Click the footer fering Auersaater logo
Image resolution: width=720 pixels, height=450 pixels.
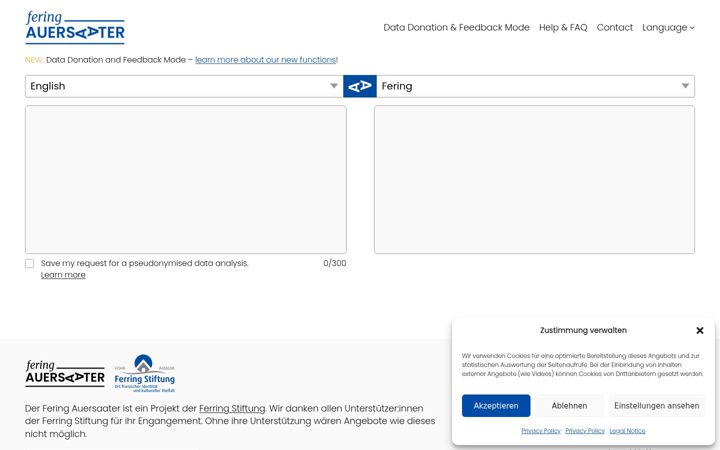(x=65, y=373)
